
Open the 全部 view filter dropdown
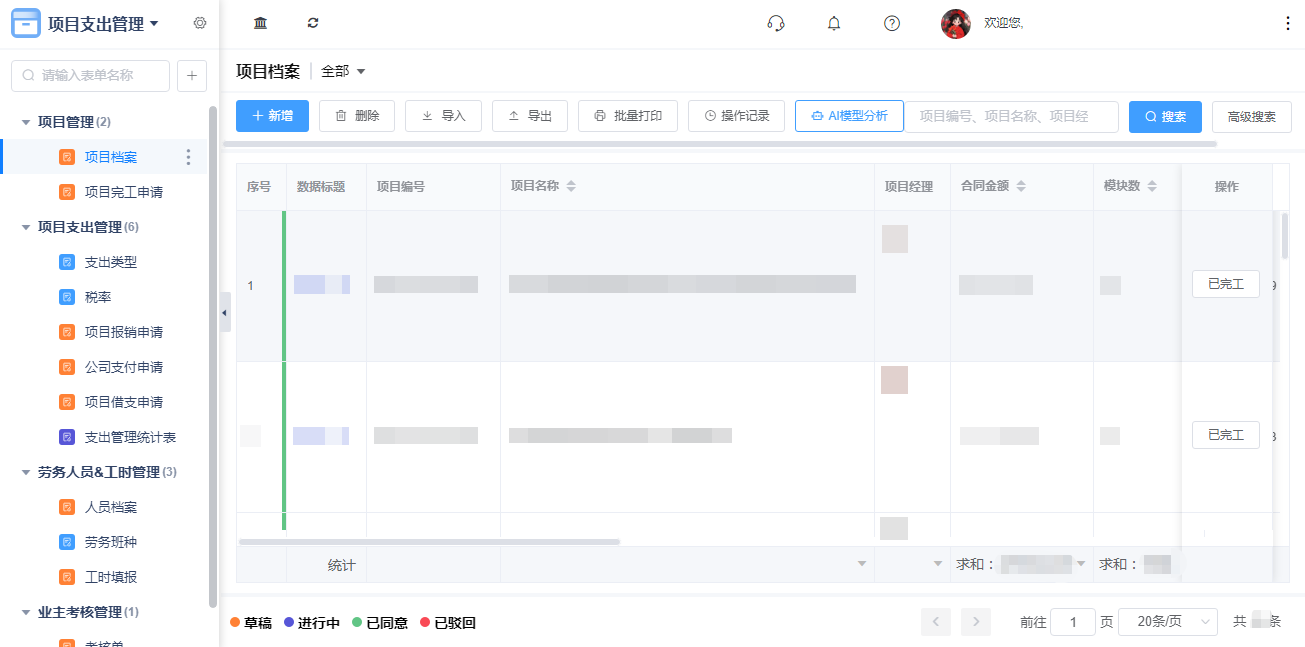(343, 72)
